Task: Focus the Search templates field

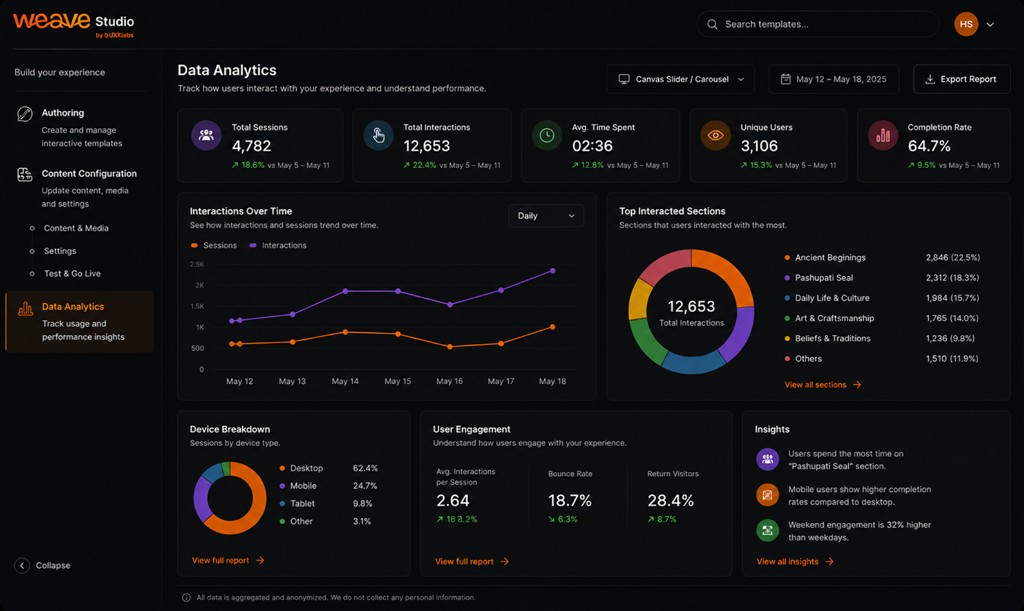Action: point(818,24)
